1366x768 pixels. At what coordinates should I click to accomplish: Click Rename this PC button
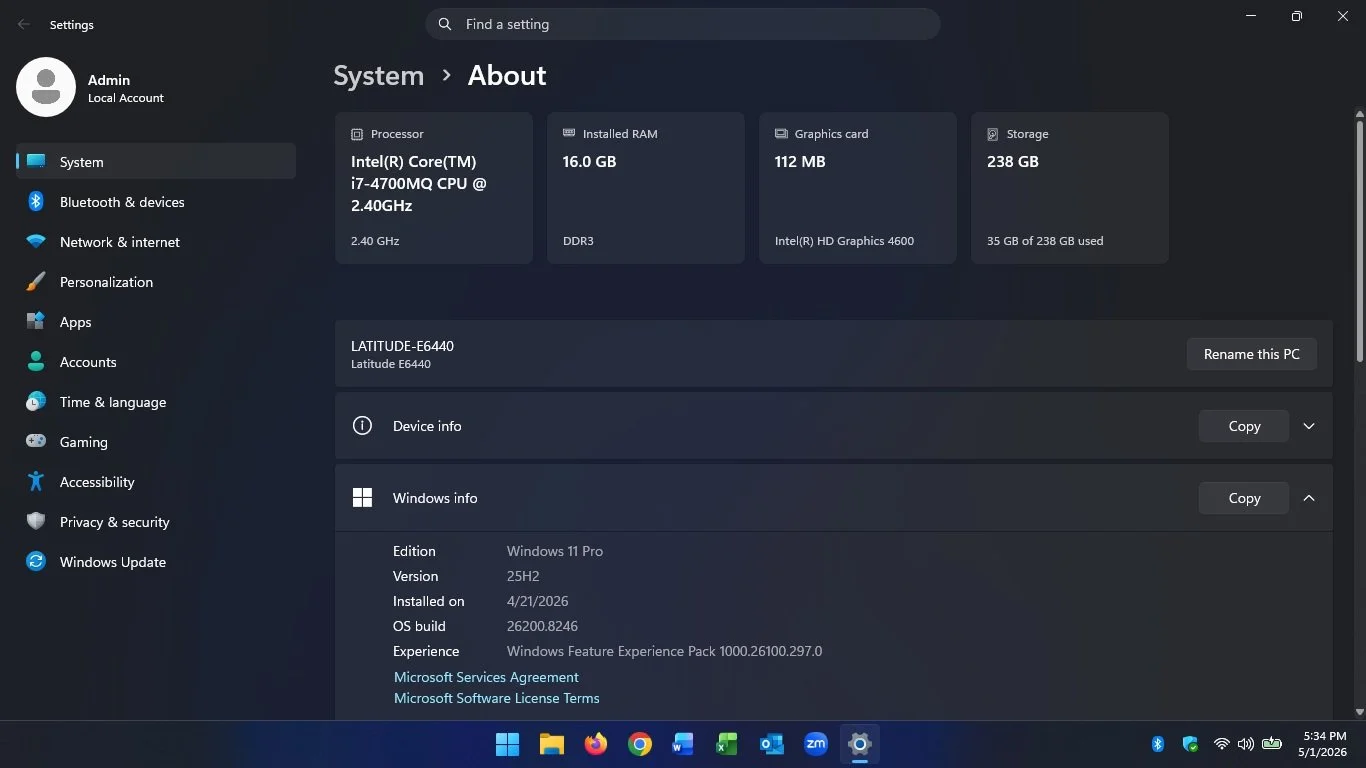[x=1252, y=354]
